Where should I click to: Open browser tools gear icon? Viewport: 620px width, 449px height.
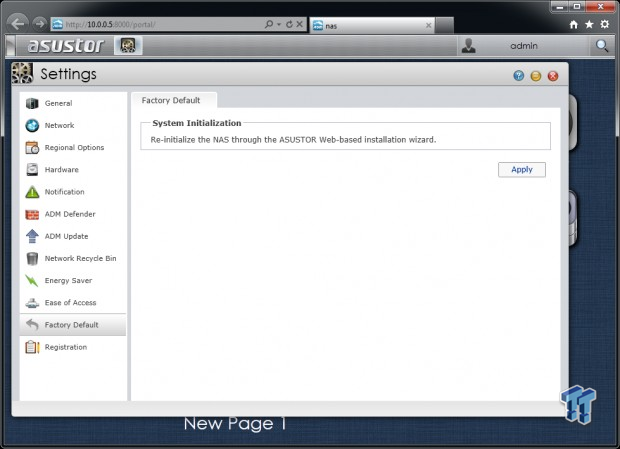pos(605,25)
